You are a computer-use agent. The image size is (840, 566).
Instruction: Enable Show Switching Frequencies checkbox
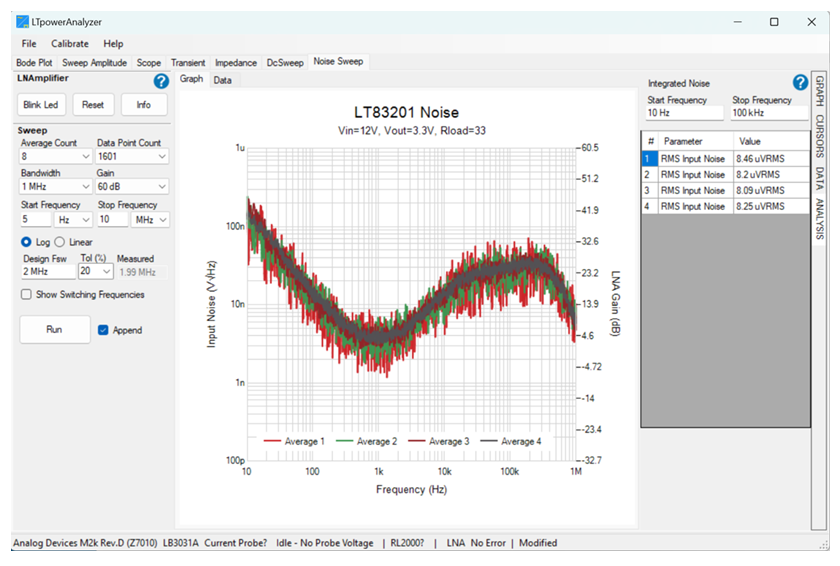point(26,295)
